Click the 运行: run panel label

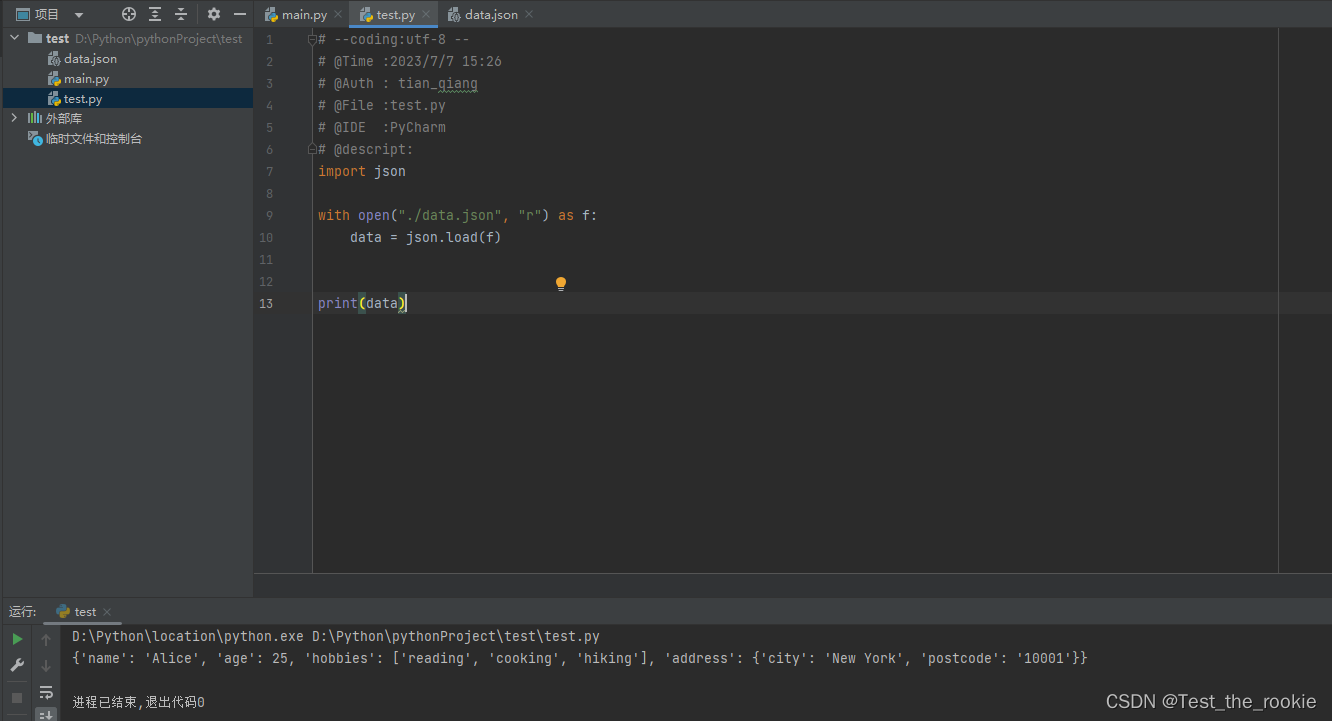[x=23, y=611]
